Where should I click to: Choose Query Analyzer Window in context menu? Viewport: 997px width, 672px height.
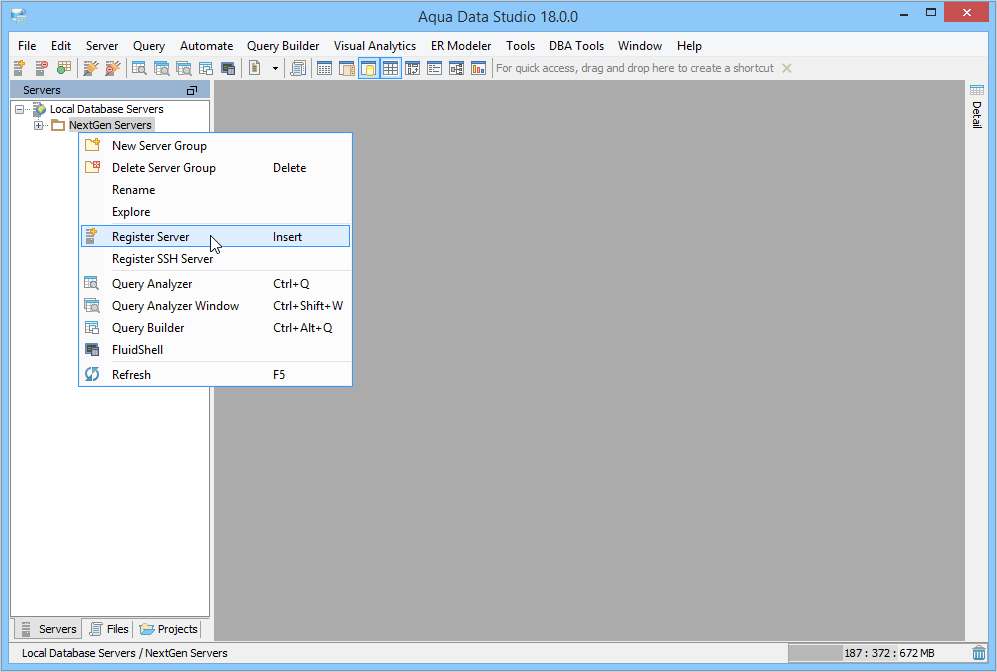(x=216, y=306)
